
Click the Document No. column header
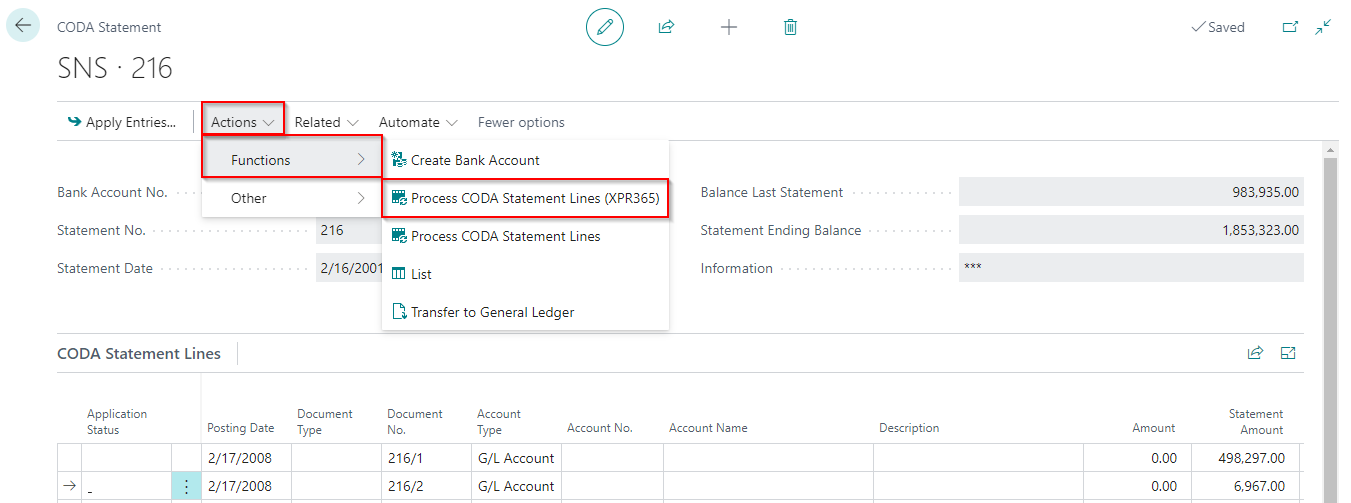(415, 421)
